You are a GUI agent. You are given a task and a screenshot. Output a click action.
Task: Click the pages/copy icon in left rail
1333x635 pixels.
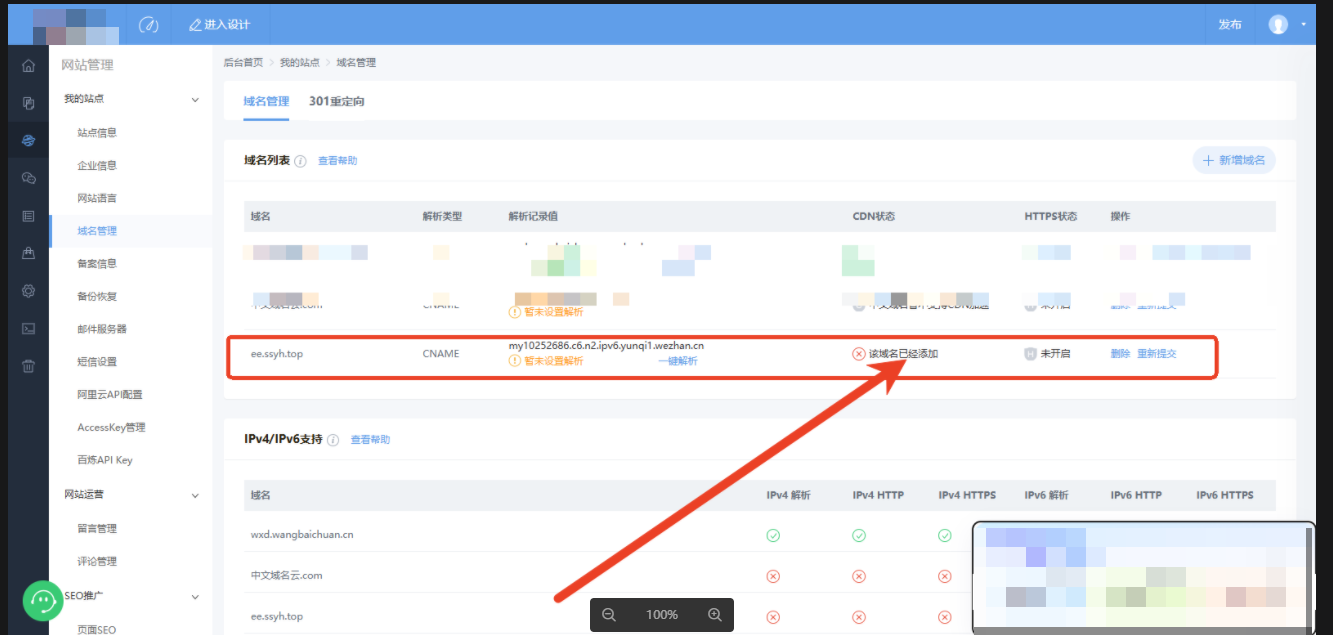pos(28,103)
